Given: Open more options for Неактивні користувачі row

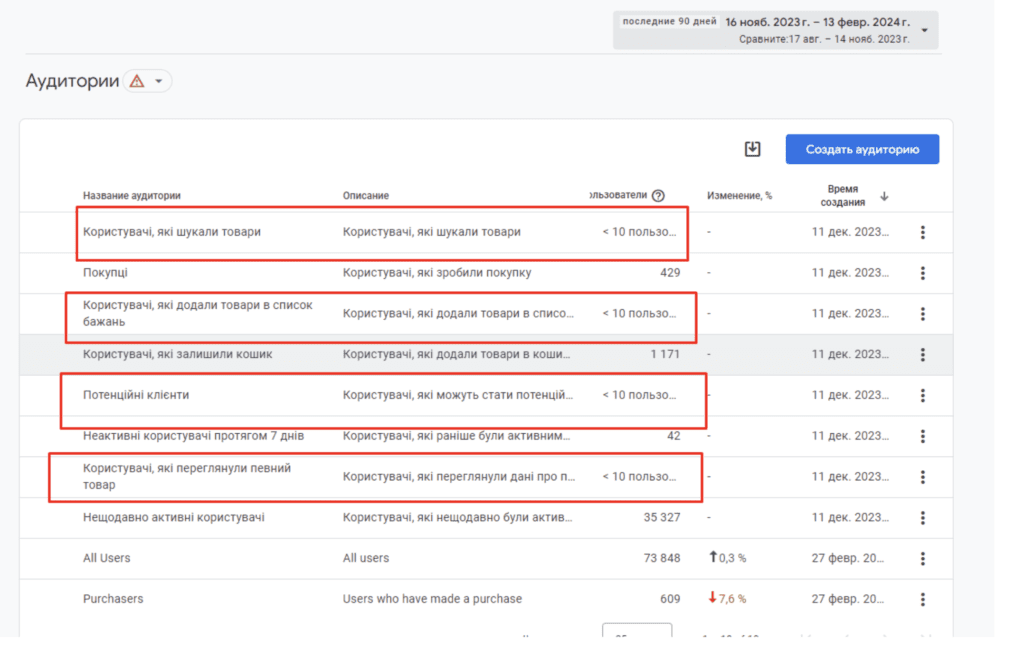Looking at the screenshot, I should [x=923, y=436].
